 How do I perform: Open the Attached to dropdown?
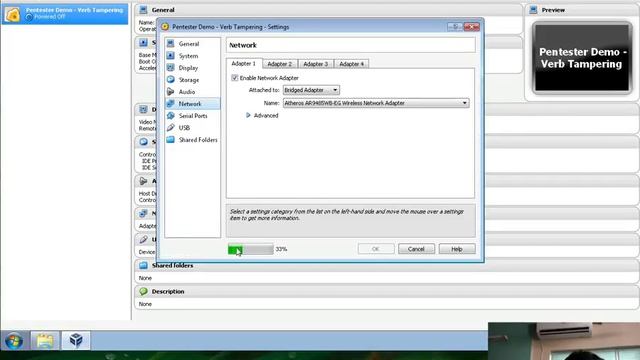pyautogui.click(x=311, y=90)
